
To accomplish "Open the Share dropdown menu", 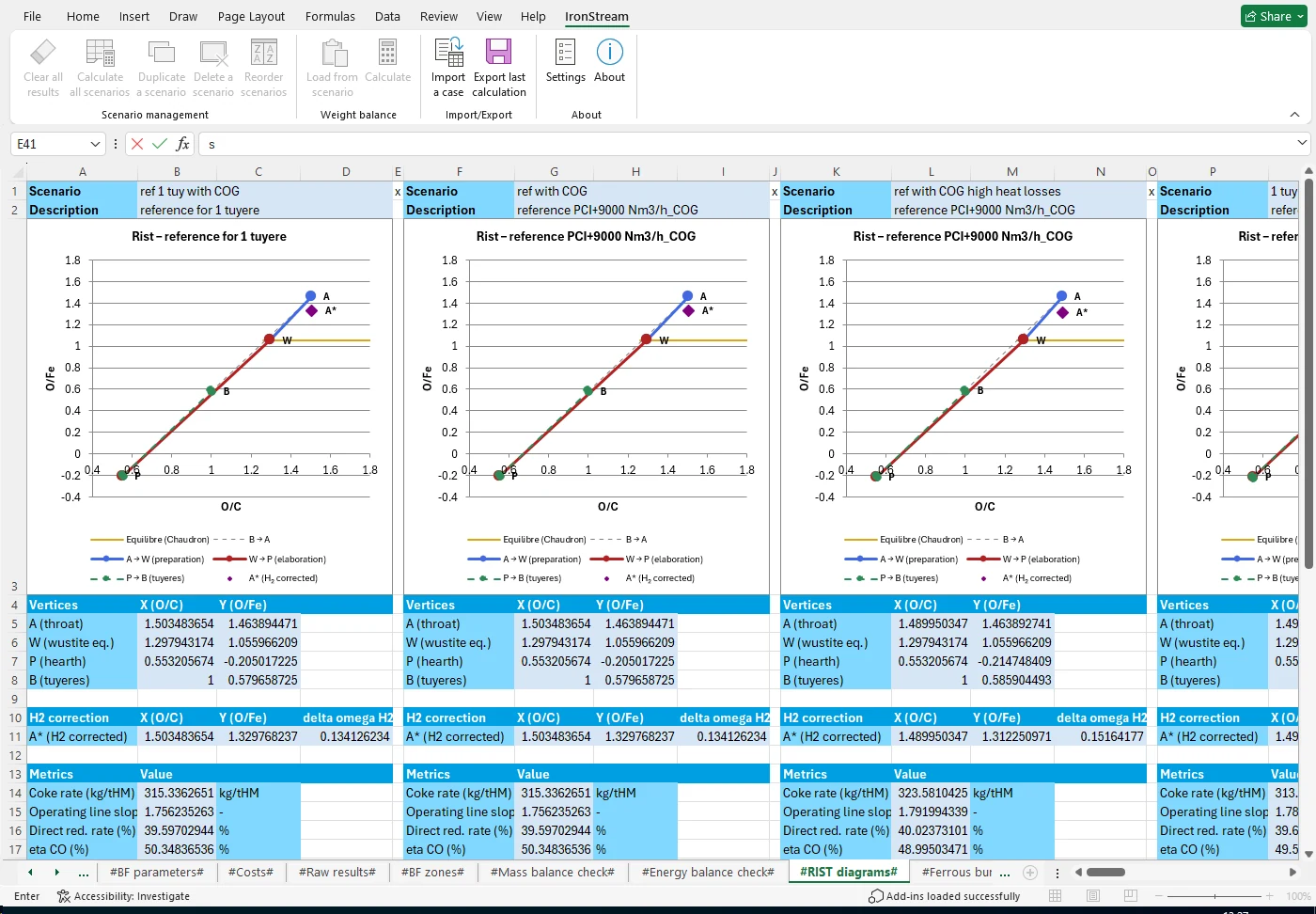I will 1300,16.
